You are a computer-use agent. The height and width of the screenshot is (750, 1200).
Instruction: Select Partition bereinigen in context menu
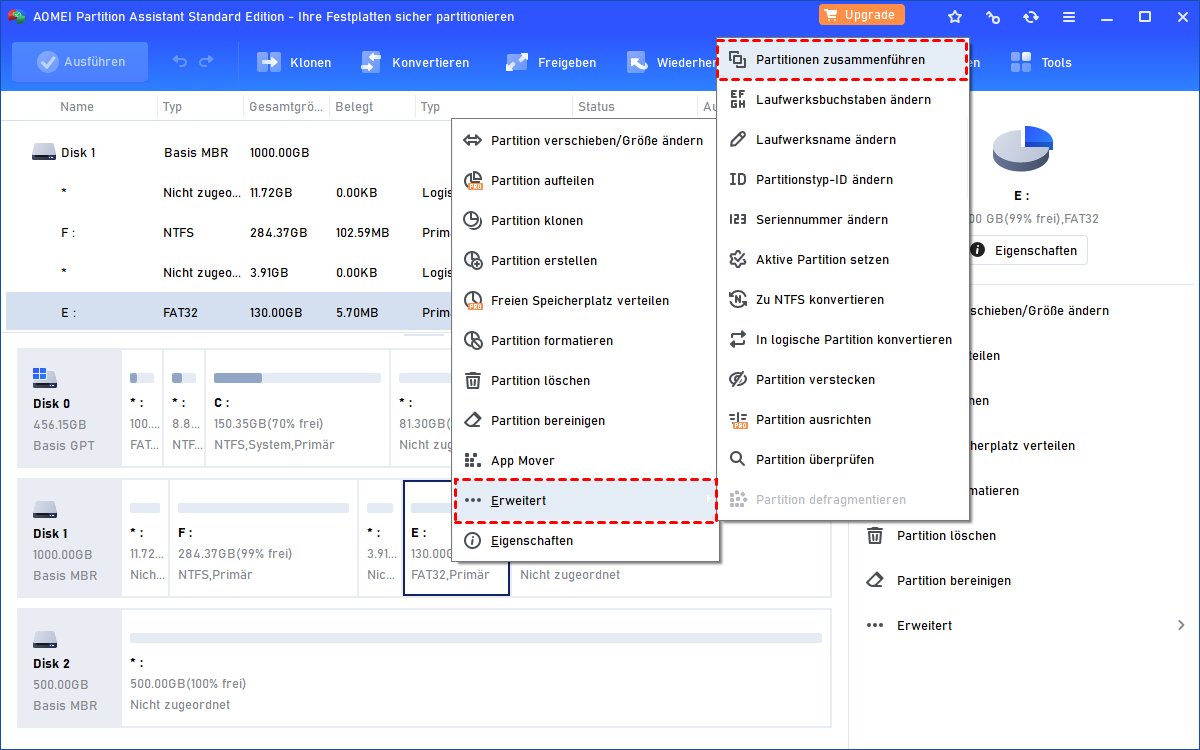pos(586,421)
